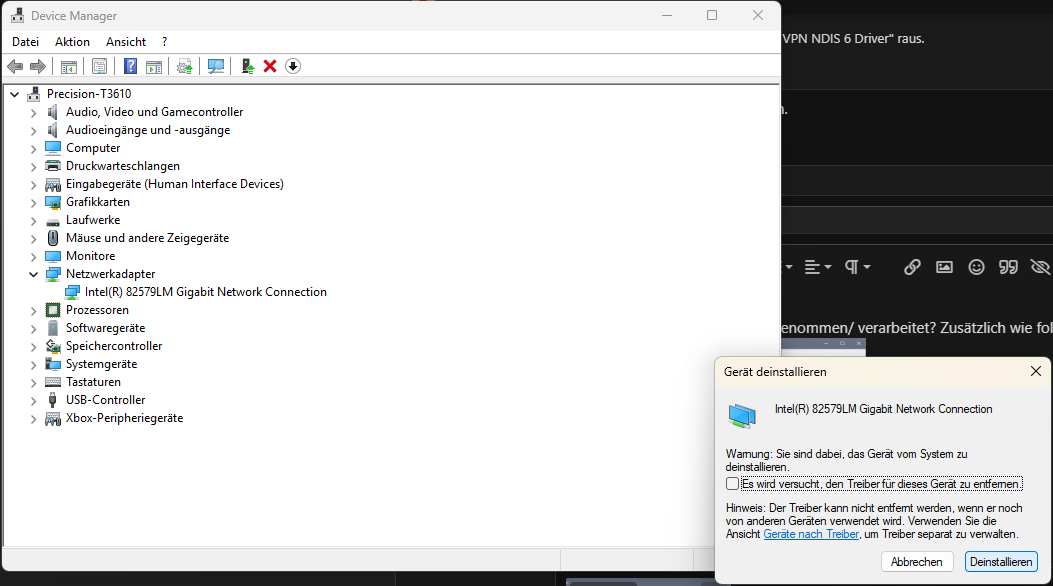Select the Monitore label

90,256
